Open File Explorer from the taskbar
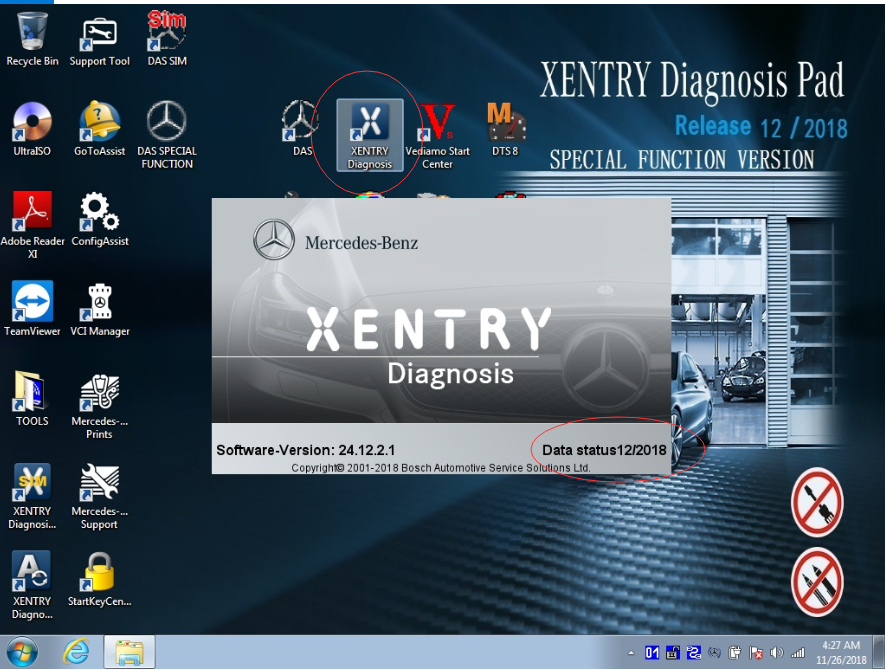Viewport: 887px width, 670px height. [x=129, y=652]
